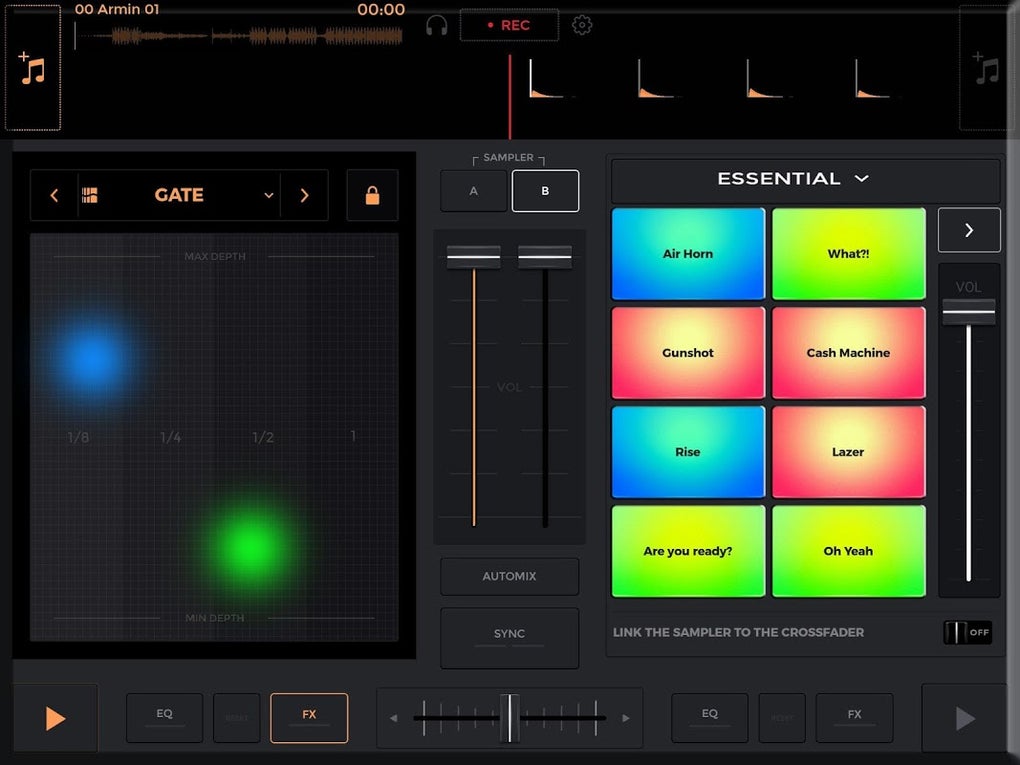This screenshot has width=1020, height=765.
Task: Play the right deck
Action: [x=965, y=718]
